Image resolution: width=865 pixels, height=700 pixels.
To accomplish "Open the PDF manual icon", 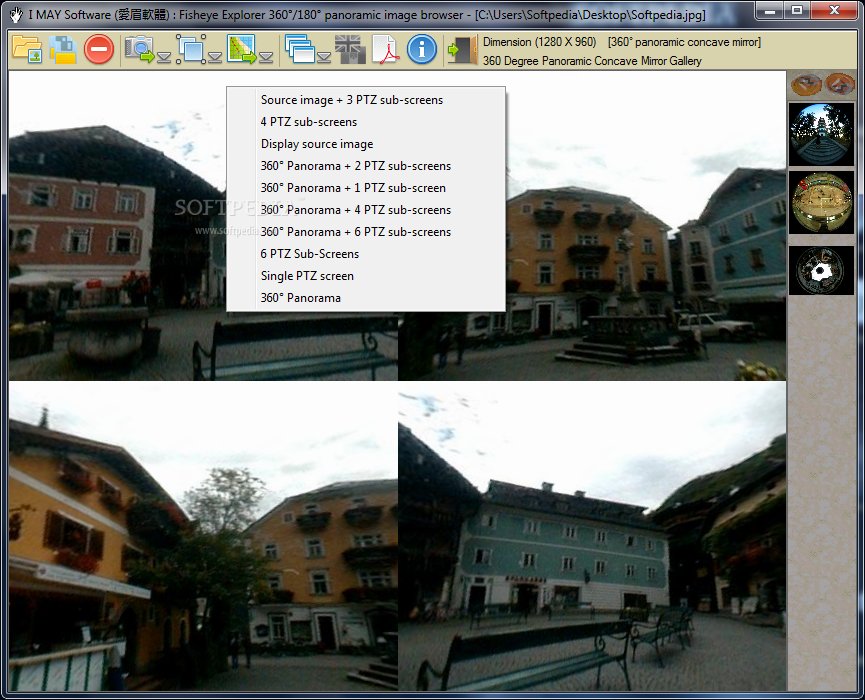I will coord(386,50).
